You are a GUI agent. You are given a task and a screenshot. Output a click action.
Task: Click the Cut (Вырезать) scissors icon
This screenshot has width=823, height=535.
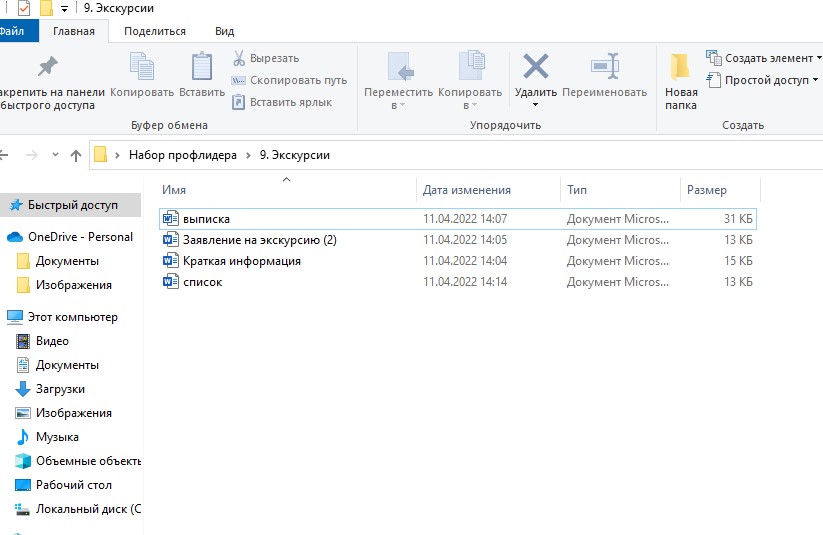239,58
